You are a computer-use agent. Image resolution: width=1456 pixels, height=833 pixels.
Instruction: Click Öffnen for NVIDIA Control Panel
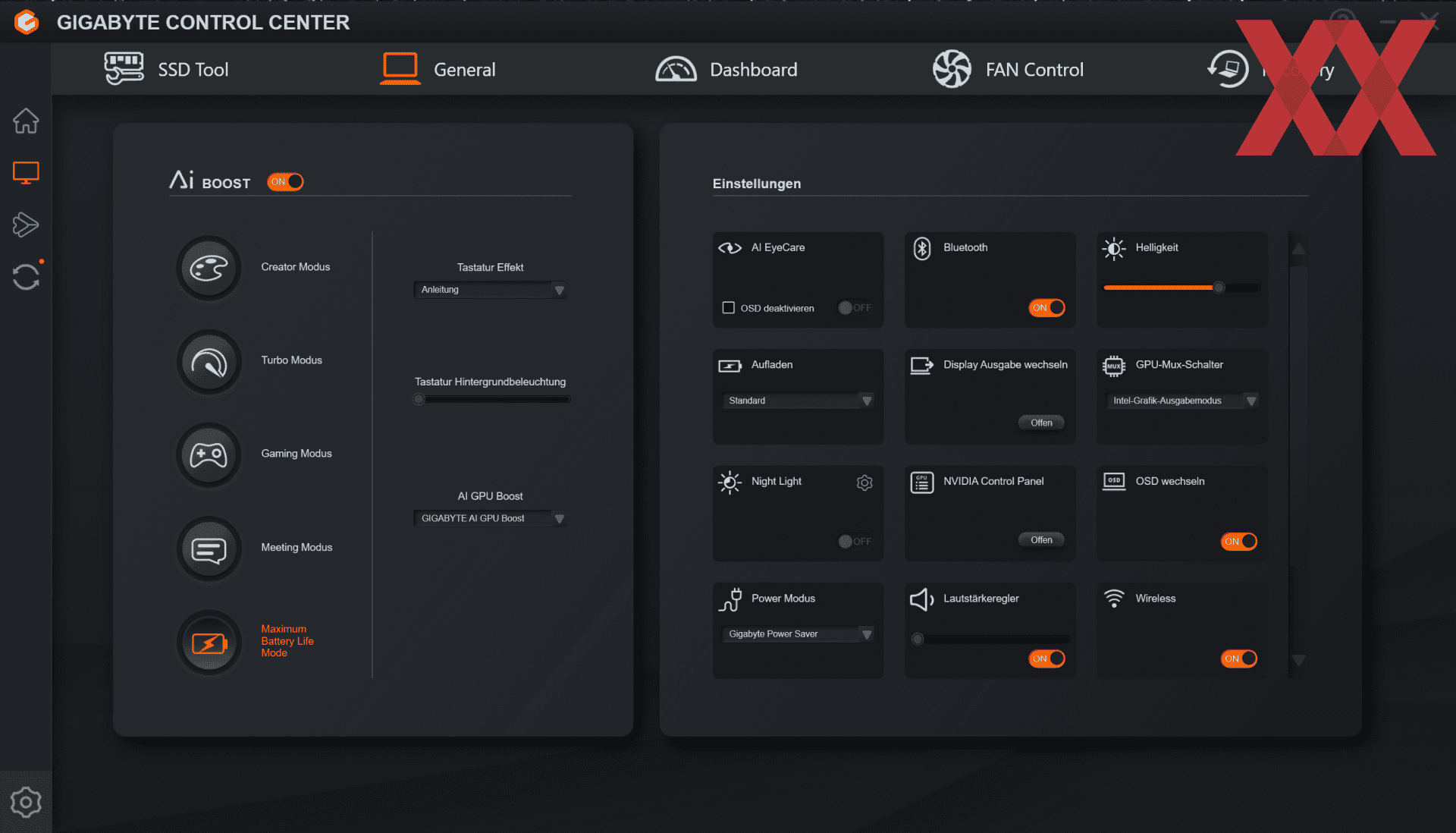click(1041, 539)
